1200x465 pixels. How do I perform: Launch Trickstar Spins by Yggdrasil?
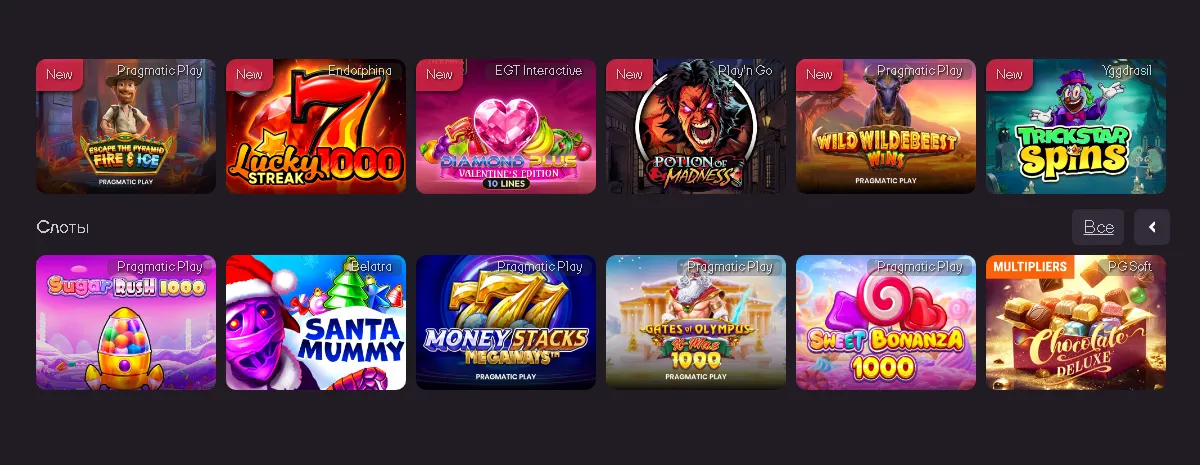(x=1076, y=126)
